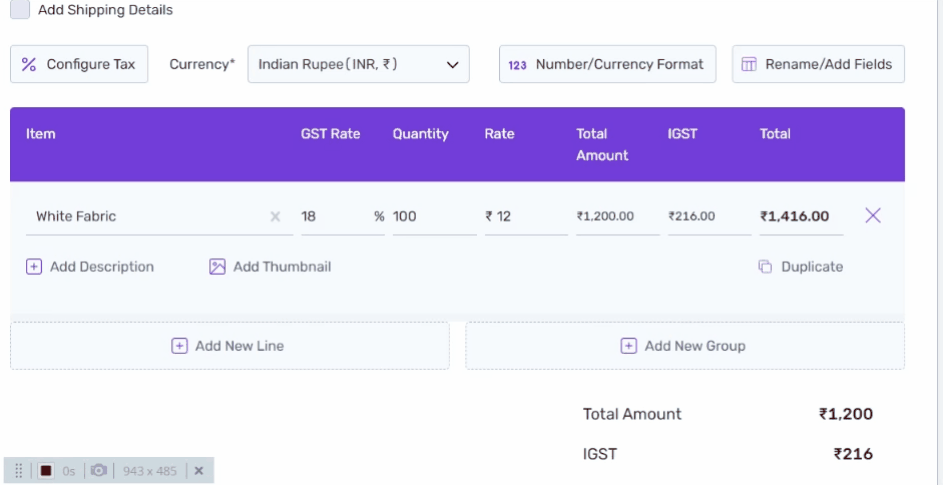Click the percent icon on Configure Tax
This screenshot has width=943, height=485.
pos(28,64)
